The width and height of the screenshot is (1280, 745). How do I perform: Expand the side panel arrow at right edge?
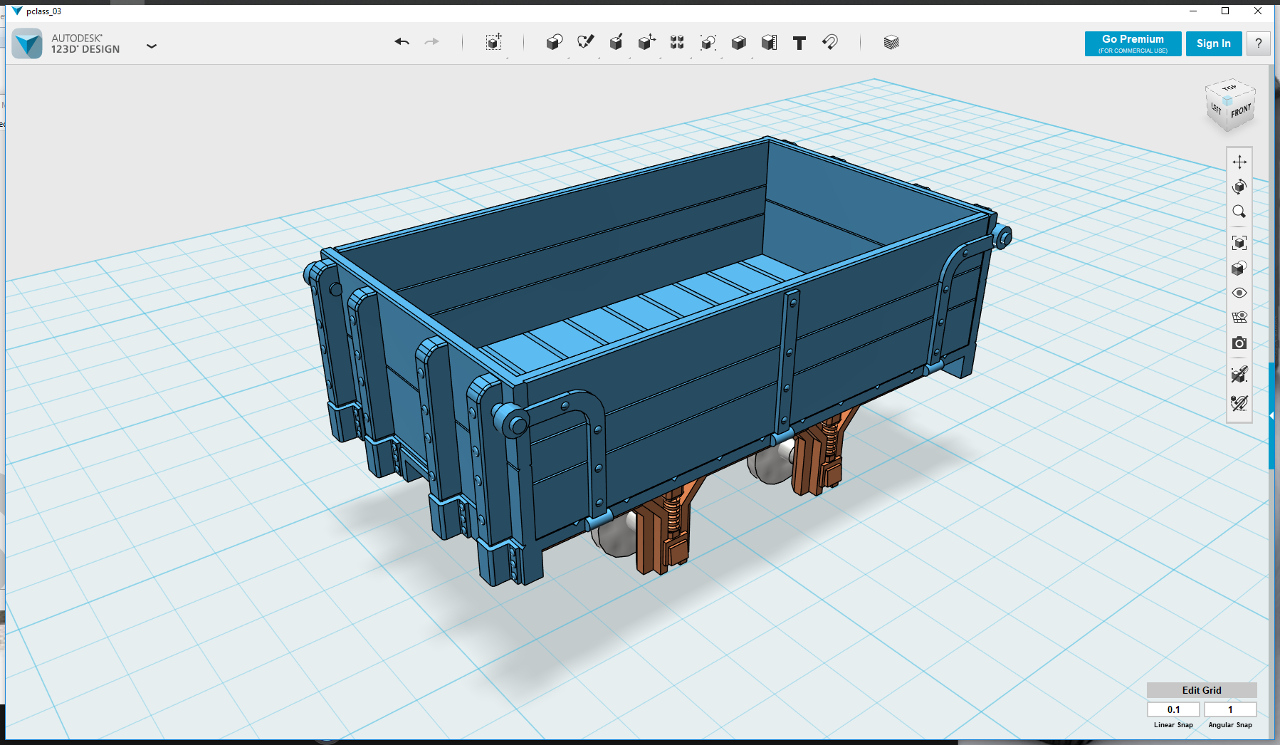point(1272,415)
